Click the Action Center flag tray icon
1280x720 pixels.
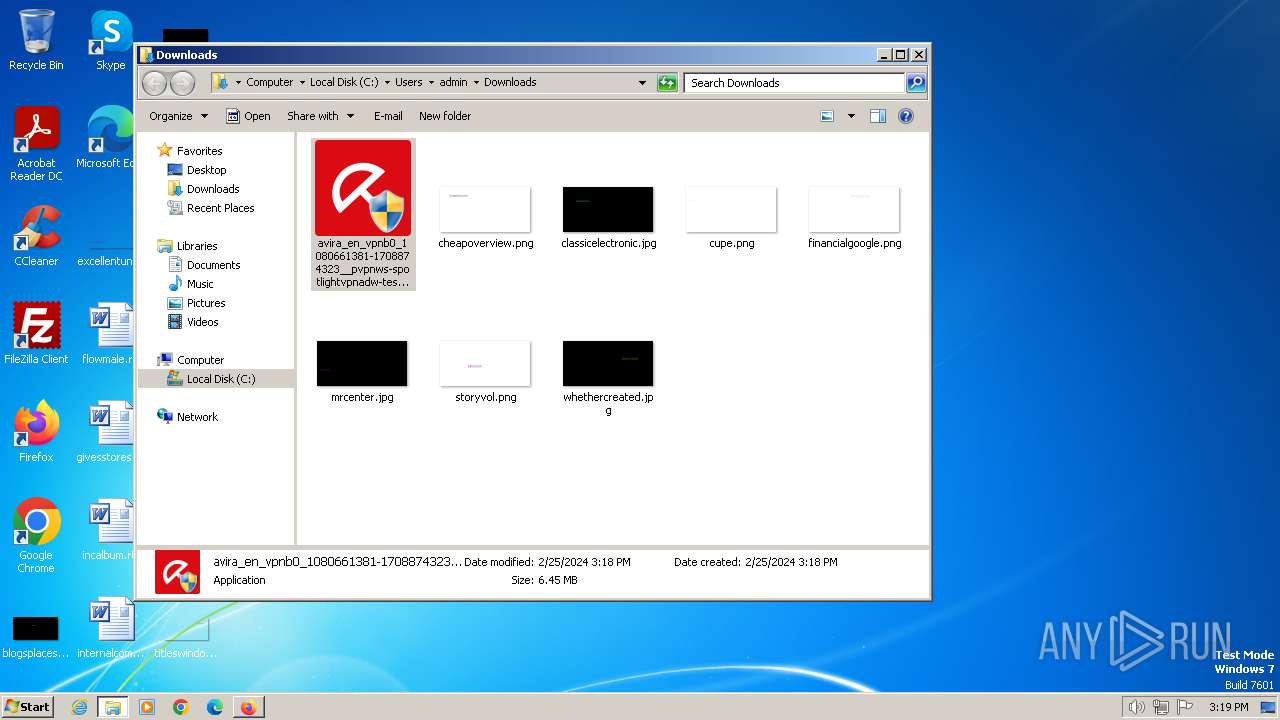point(1186,707)
